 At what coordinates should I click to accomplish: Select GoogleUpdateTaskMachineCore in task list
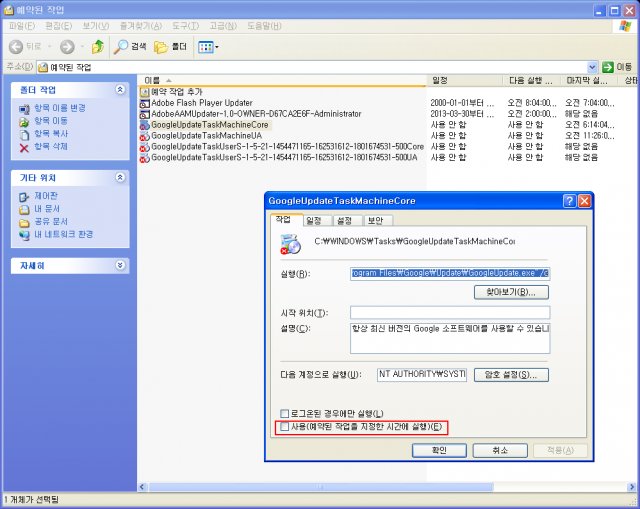(204, 125)
